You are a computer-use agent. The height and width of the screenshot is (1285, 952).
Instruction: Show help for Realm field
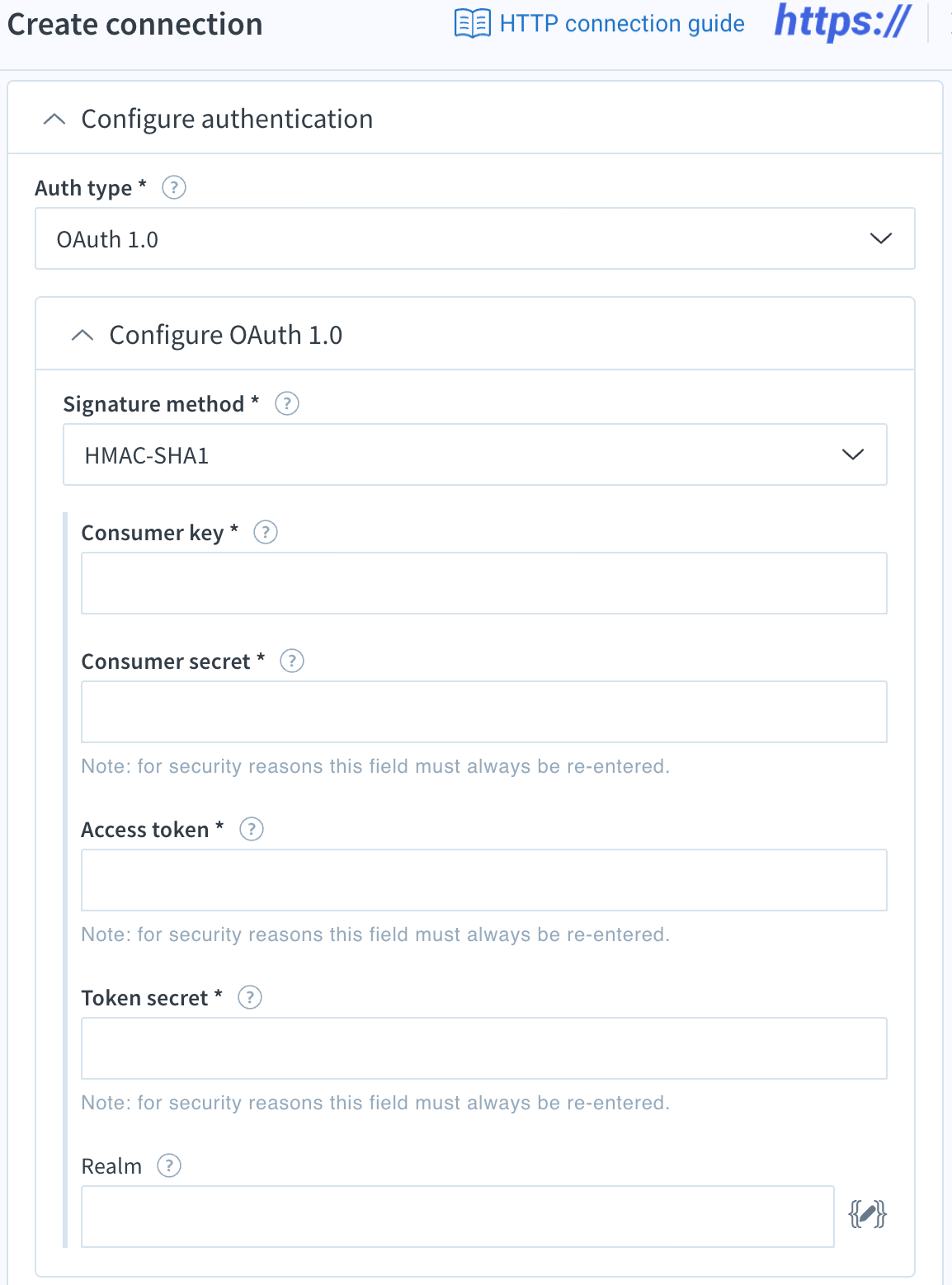point(169,1166)
